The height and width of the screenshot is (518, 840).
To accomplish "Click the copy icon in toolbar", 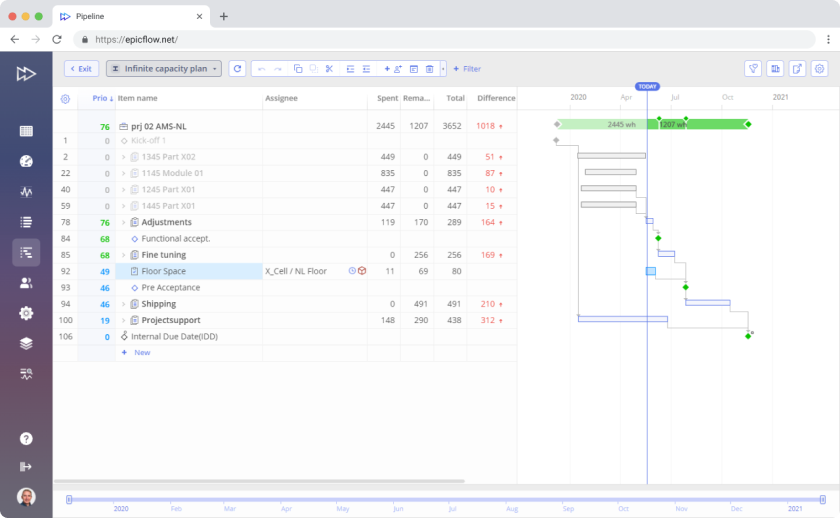I will (298, 69).
